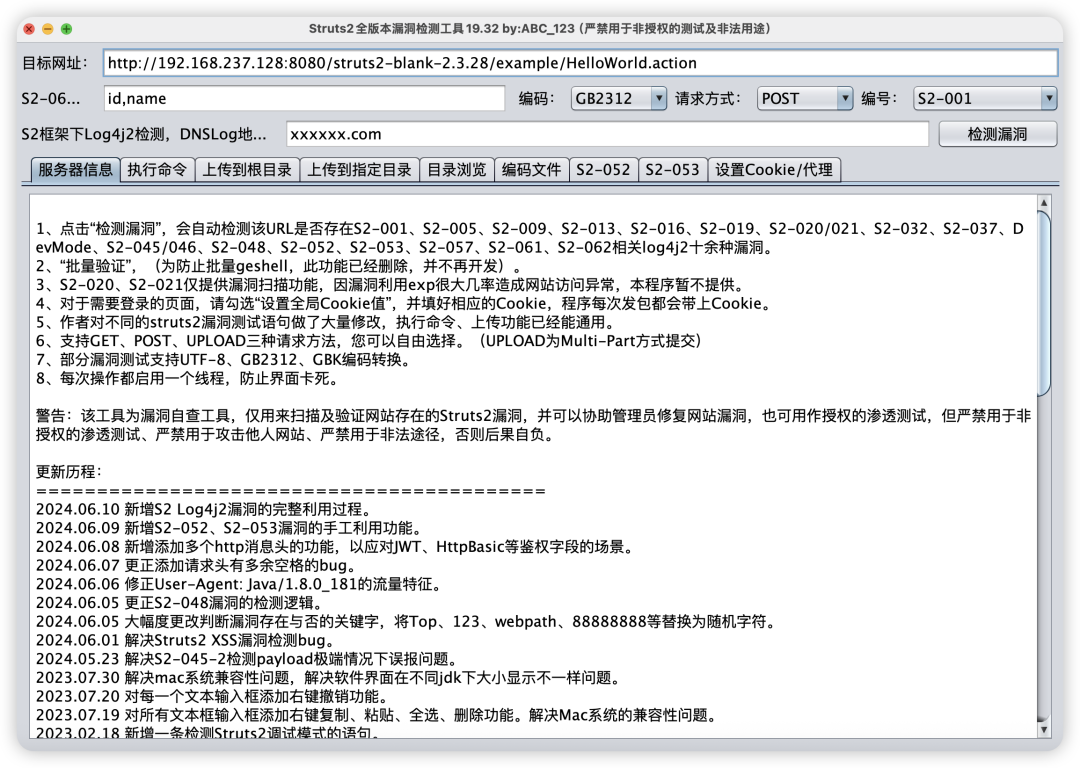Click the 2024.06.01 XSS changelog line
1080x768 pixels.
pyautogui.click(x=186, y=640)
